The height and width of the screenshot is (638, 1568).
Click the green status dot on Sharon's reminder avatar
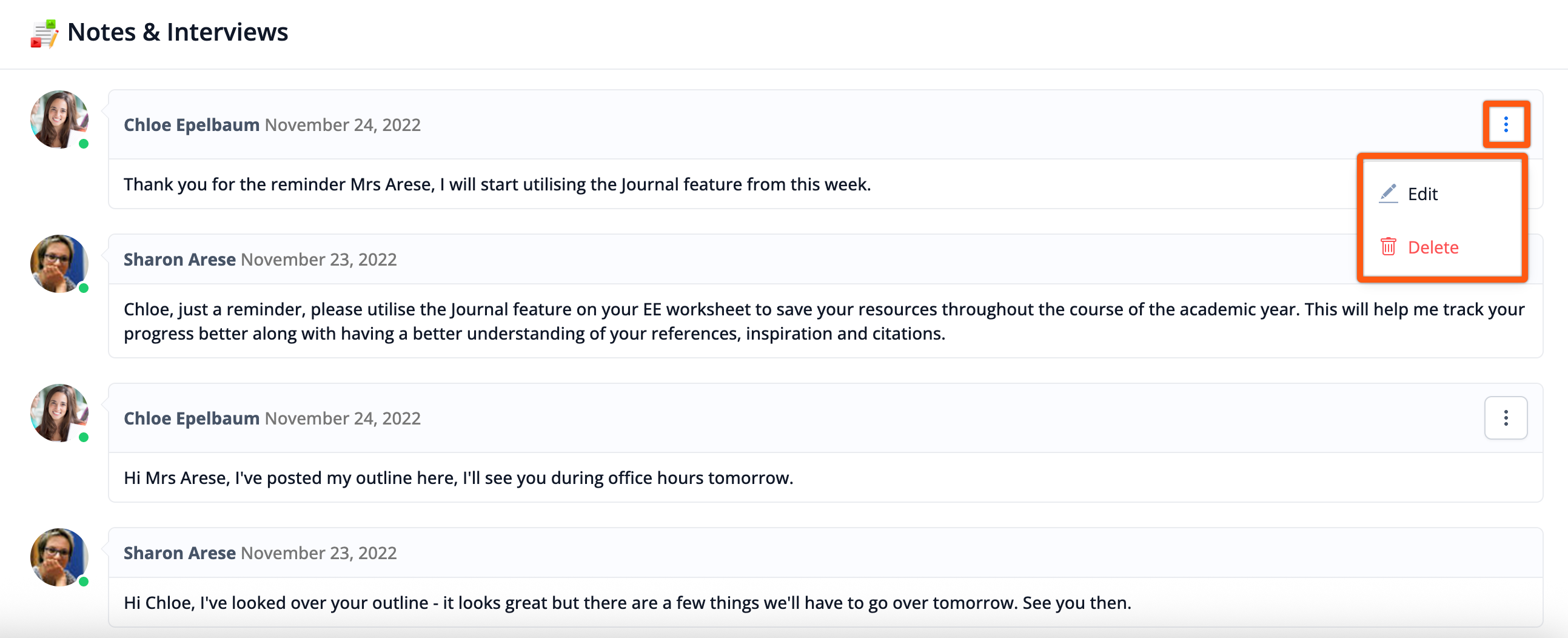tap(84, 288)
